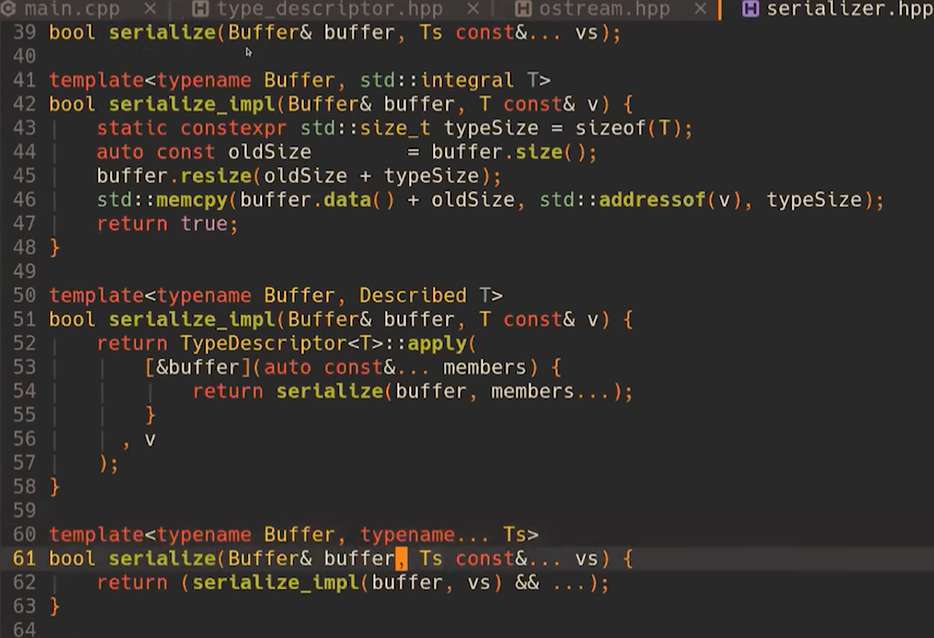Click the header icon on type_descriptor.hpp tab
Viewport: 934px width, 638px height.
pyautogui.click(x=200, y=10)
